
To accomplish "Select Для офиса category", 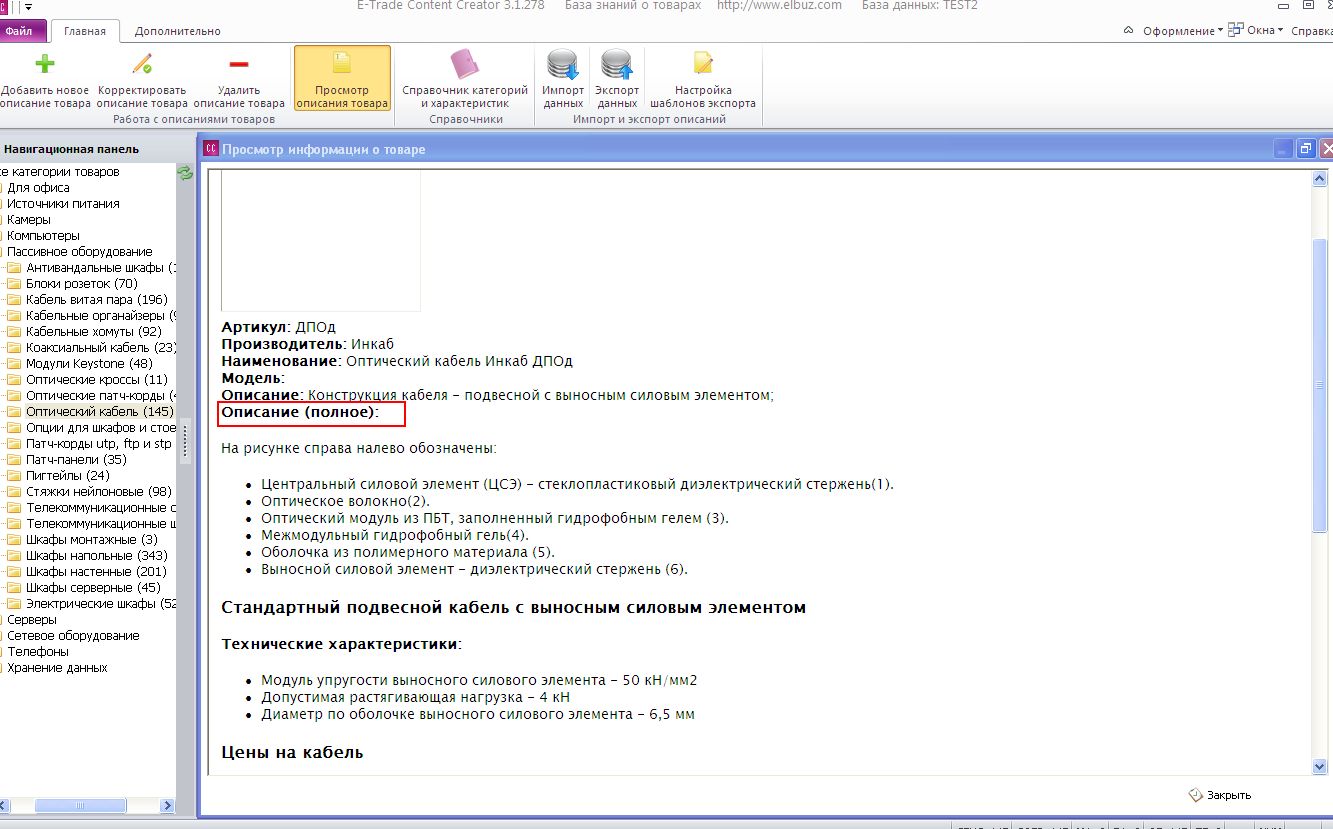I will tap(38, 188).
